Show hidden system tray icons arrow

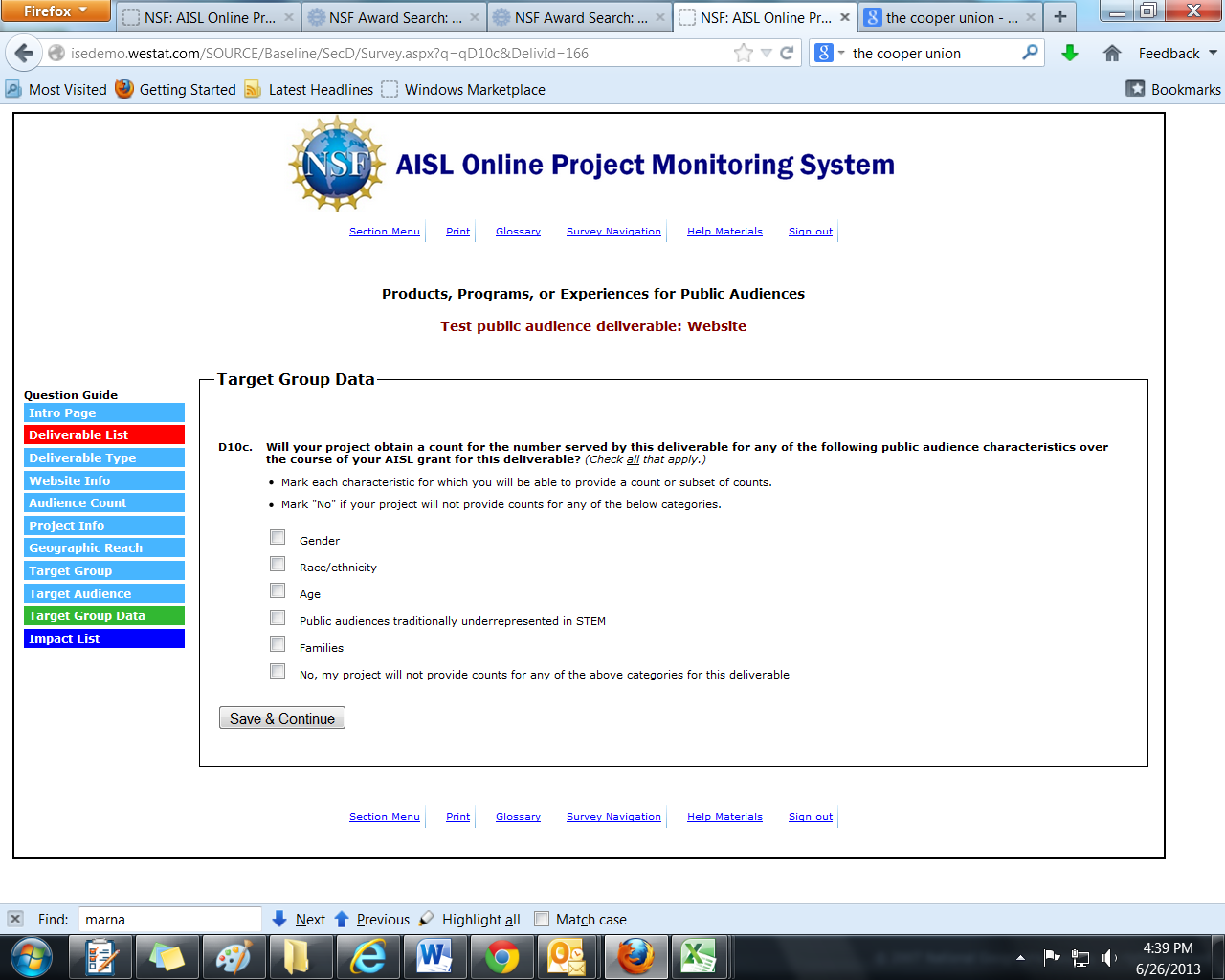coord(1020,957)
